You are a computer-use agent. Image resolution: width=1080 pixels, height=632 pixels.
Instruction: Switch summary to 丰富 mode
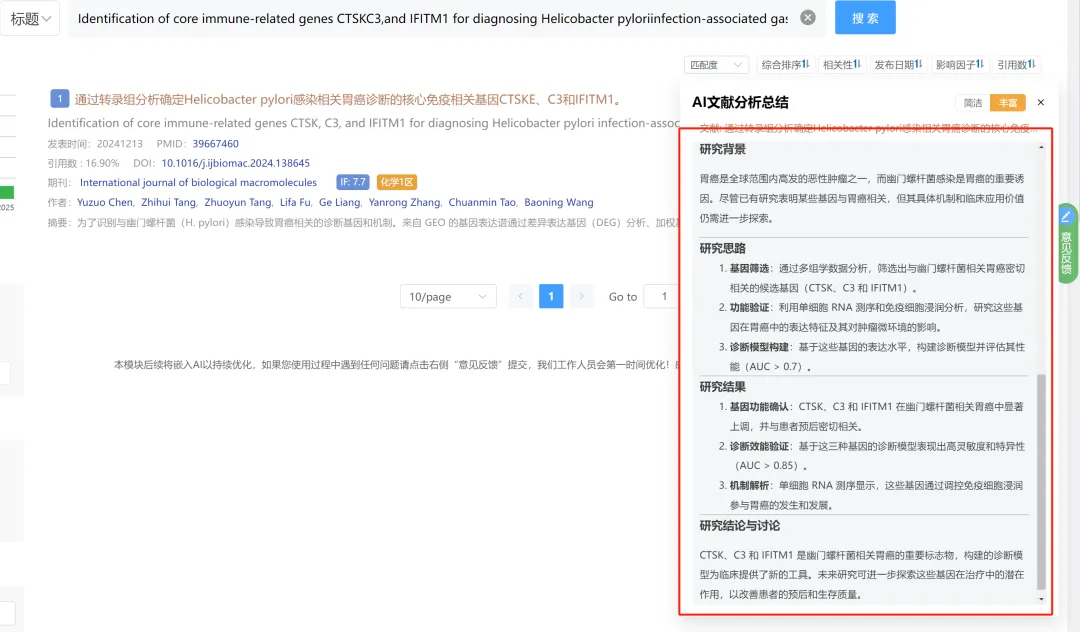(1008, 103)
